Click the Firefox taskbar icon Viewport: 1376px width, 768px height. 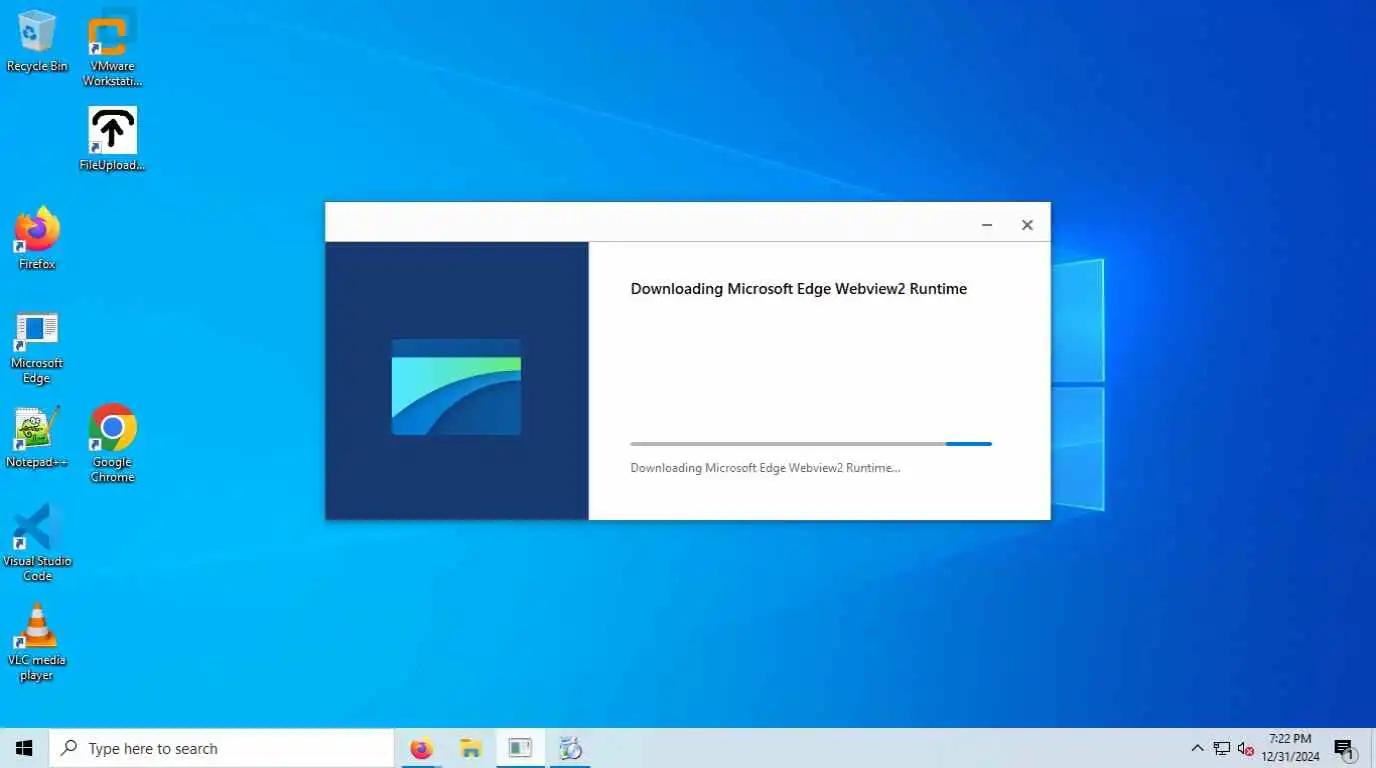click(422, 748)
